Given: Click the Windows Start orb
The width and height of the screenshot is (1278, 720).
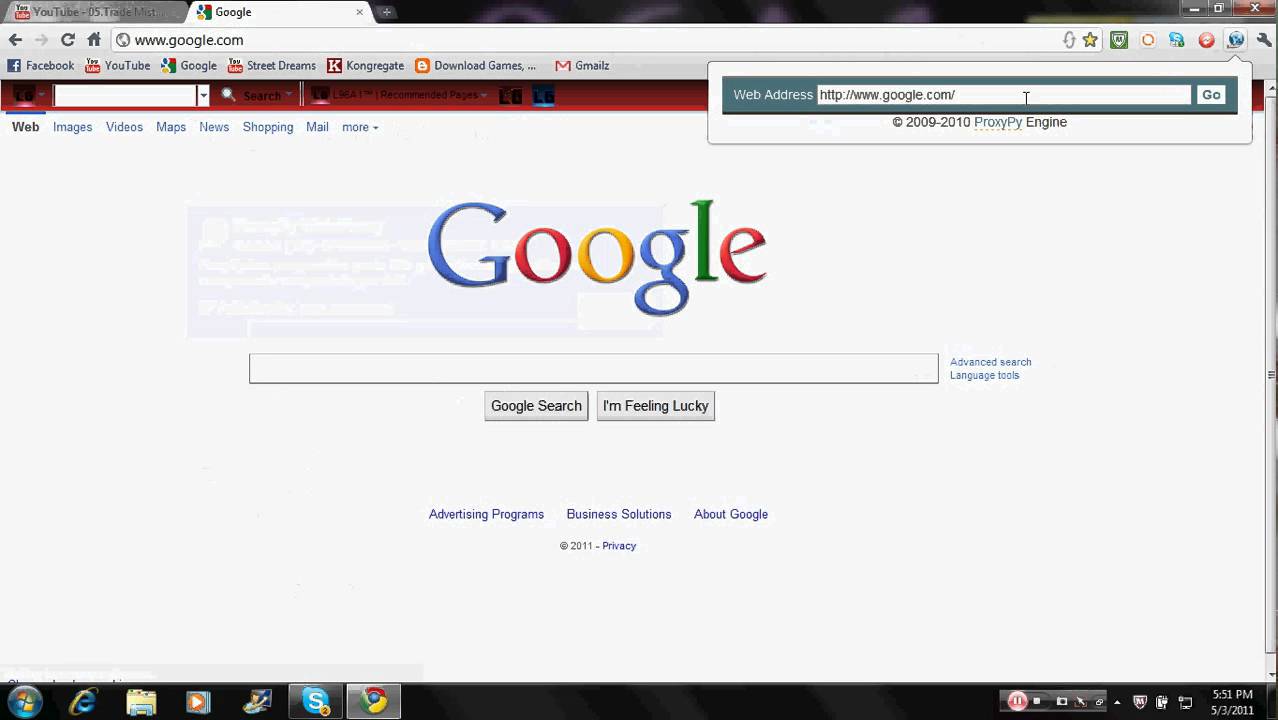Looking at the screenshot, I should point(25,701).
